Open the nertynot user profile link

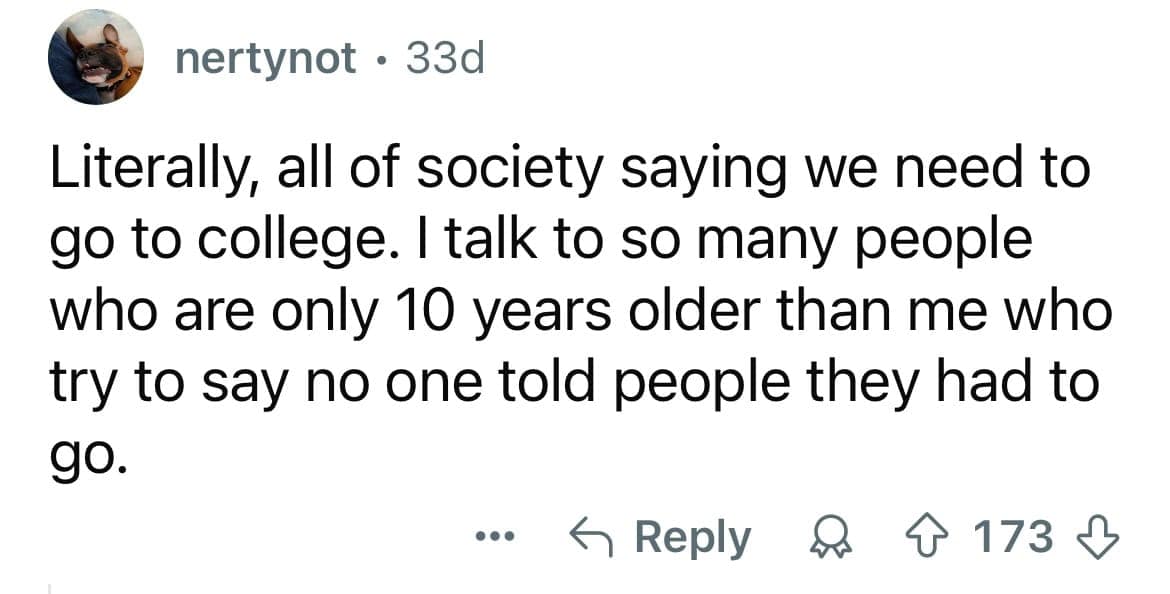point(265,61)
